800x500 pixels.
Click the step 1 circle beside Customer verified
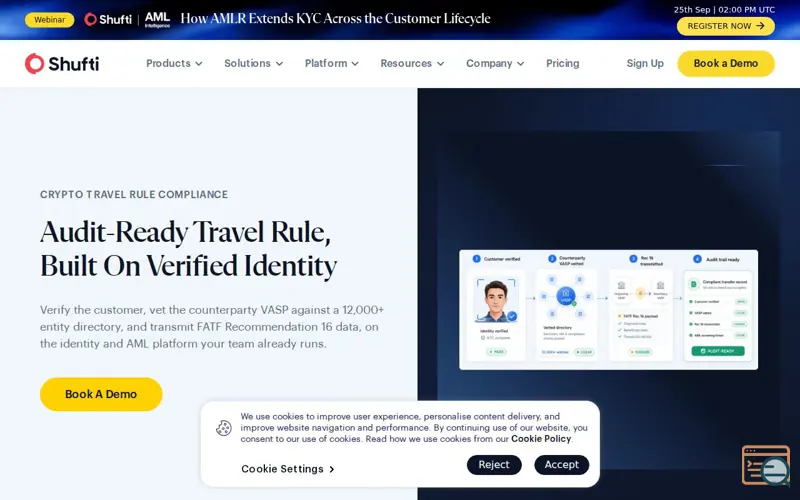point(477,259)
